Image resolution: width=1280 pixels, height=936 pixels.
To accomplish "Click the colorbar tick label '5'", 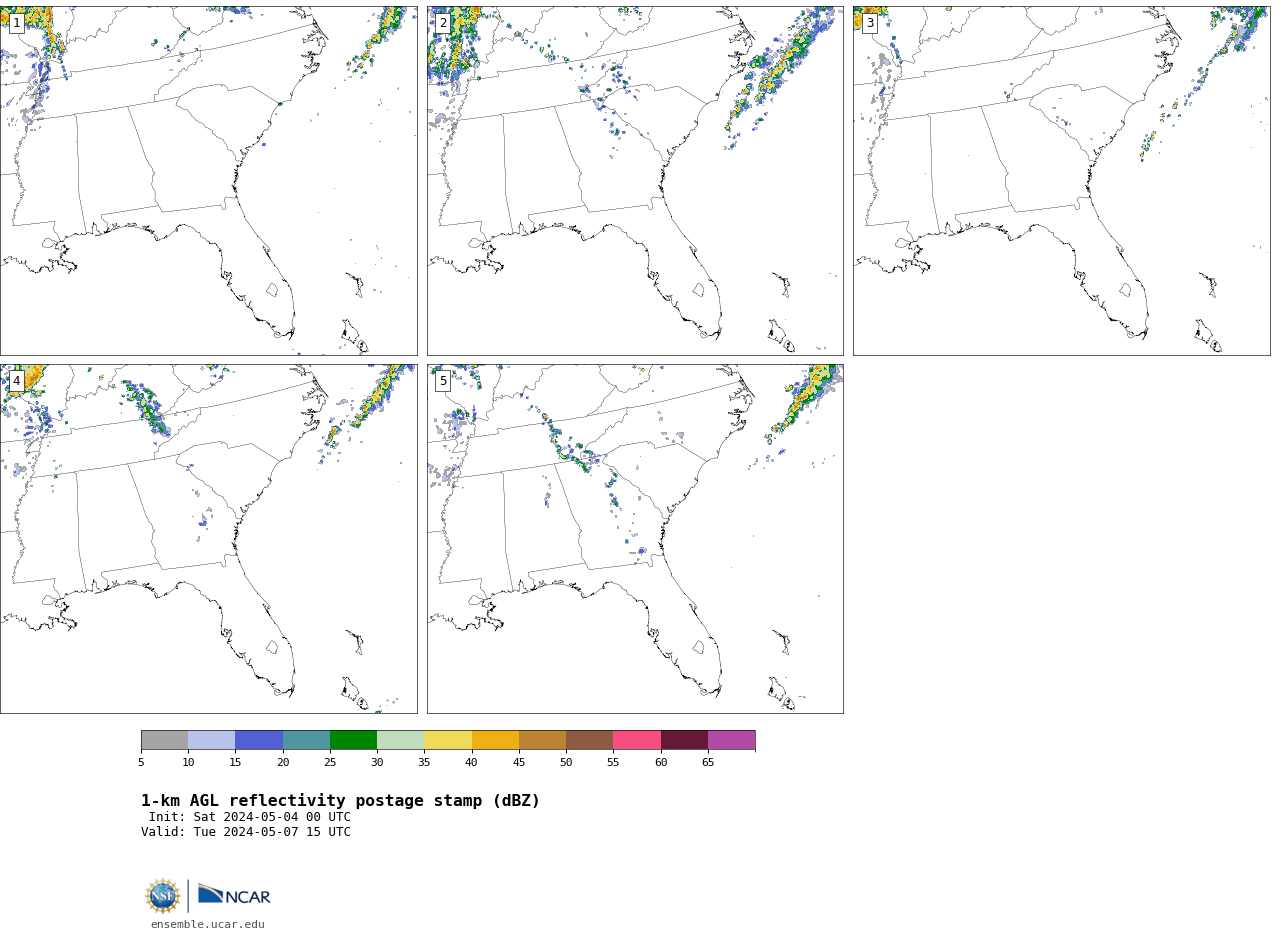I will pos(141,763).
